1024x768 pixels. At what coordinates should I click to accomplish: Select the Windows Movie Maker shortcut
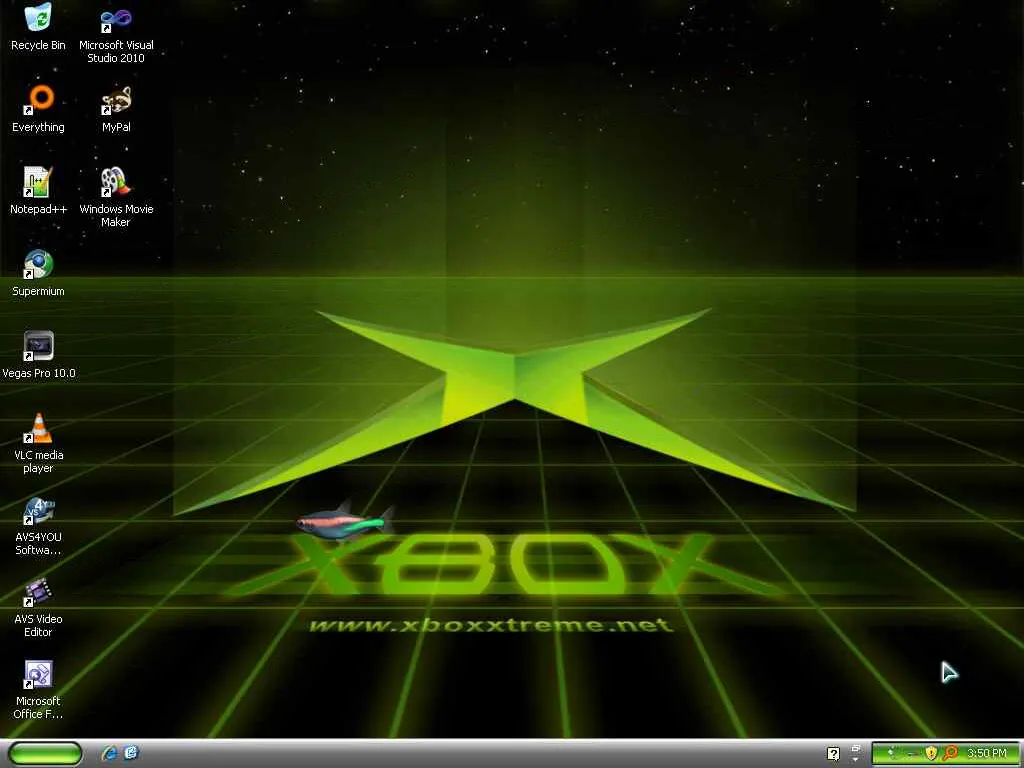[x=116, y=197]
